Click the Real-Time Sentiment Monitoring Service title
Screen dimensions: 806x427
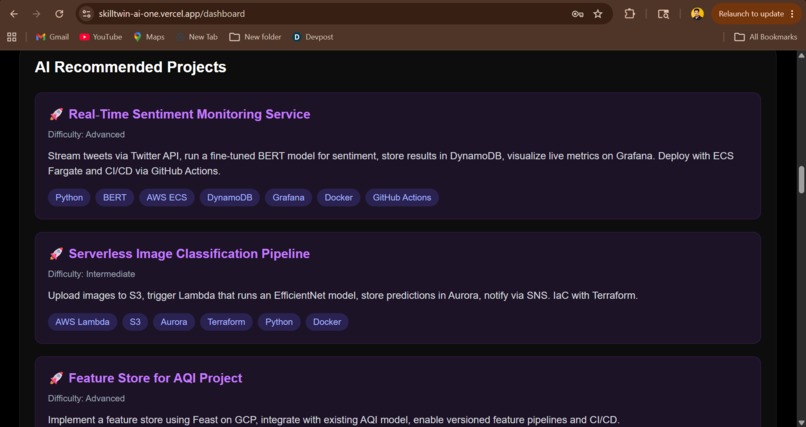(189, 114)
